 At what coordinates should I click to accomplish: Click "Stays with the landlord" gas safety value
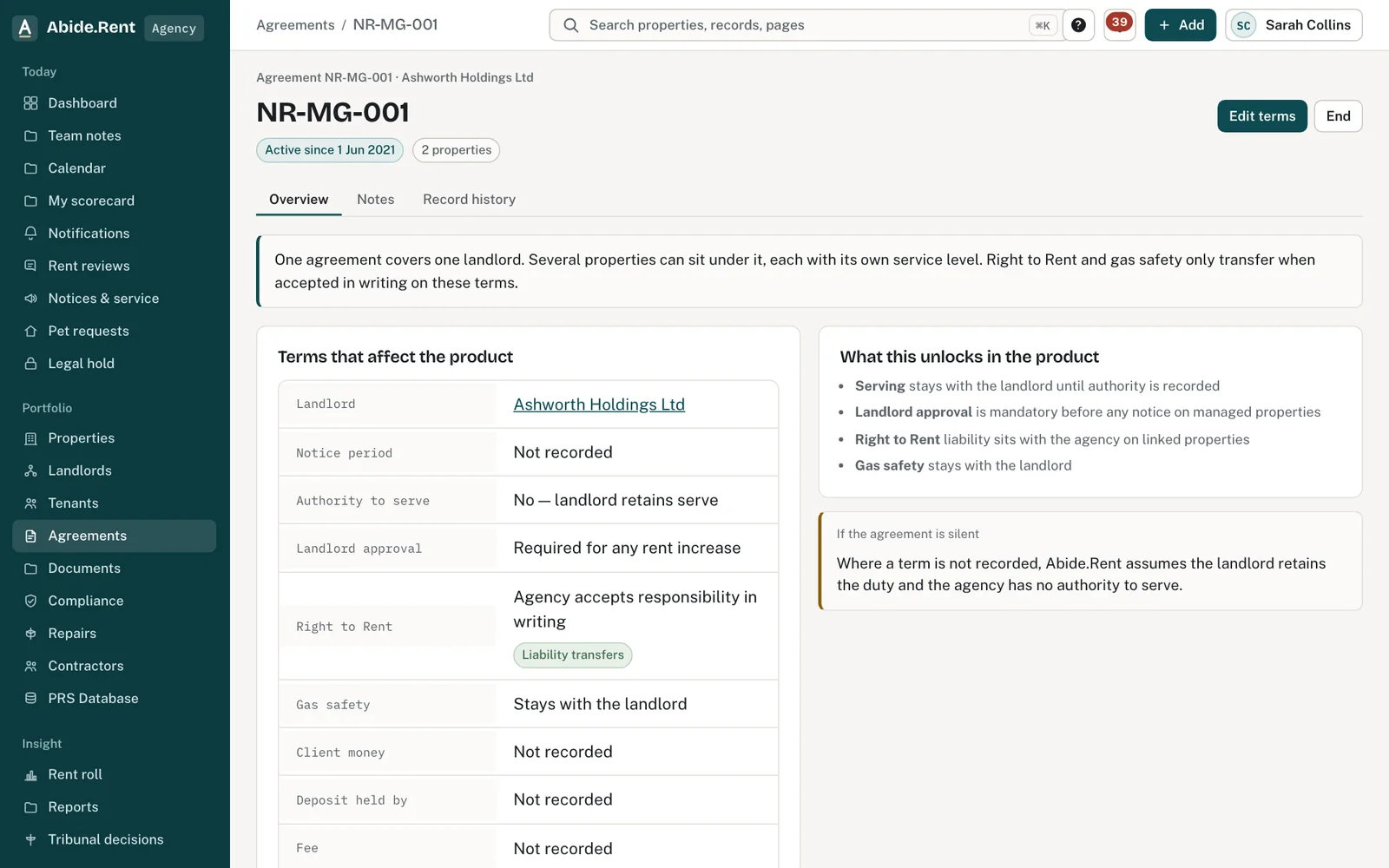600,704
